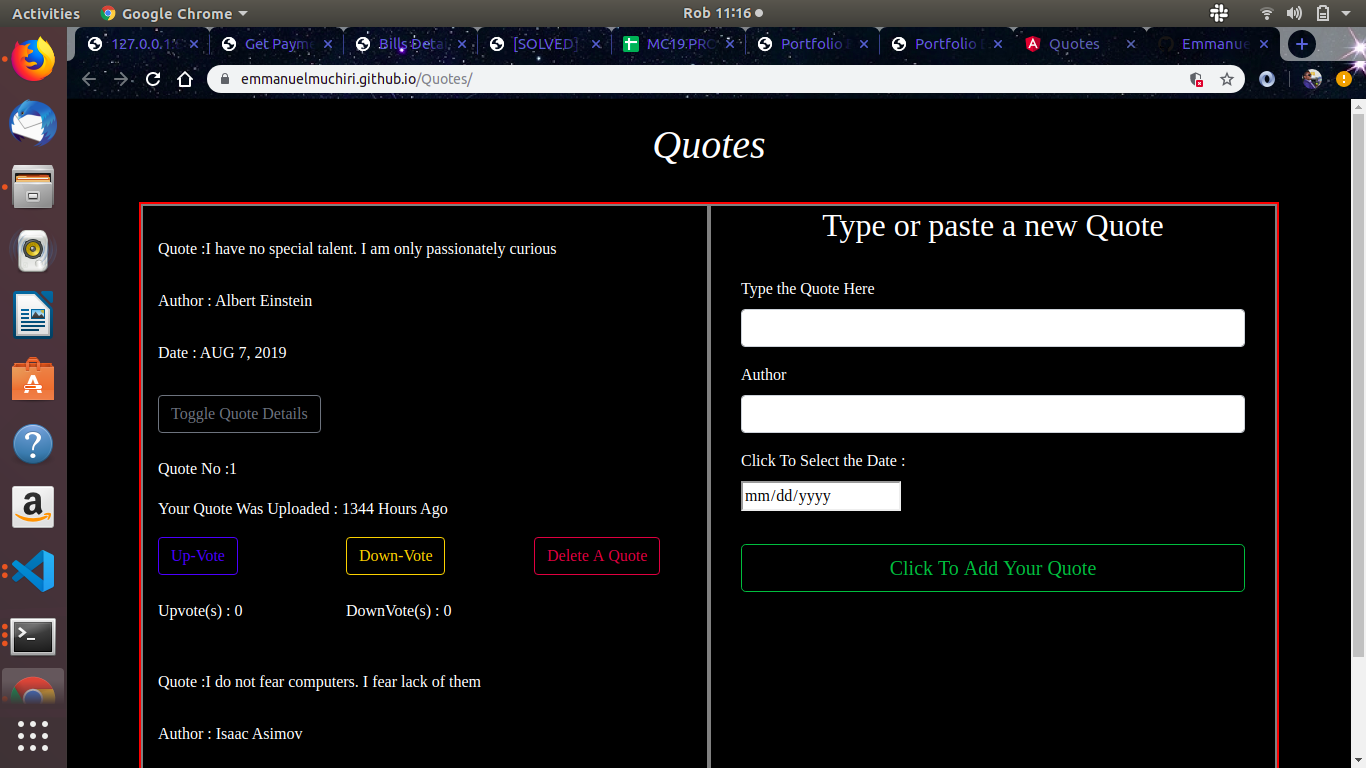Toggle Quote Details for Einstein quote
Image resolution: width=1366 pixels, height=768 pixels.
239,414
